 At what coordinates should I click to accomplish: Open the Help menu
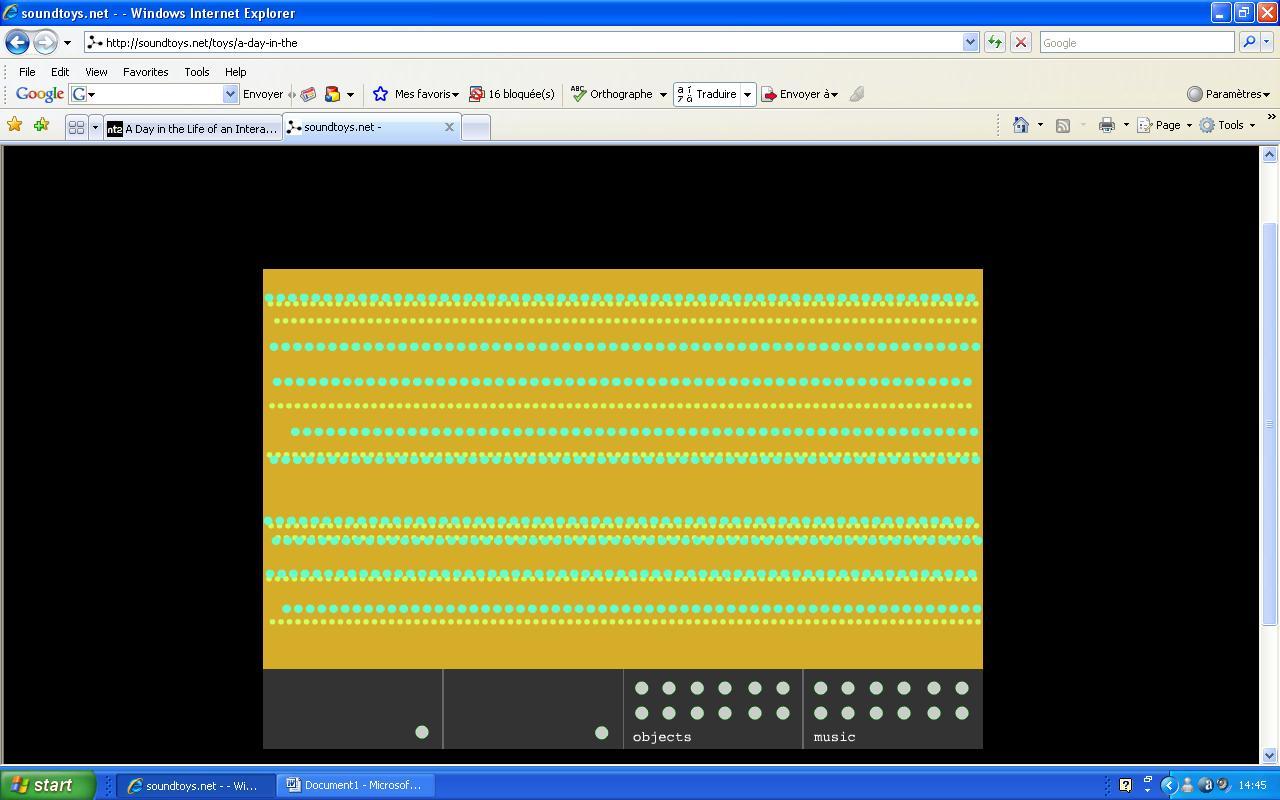235,72
